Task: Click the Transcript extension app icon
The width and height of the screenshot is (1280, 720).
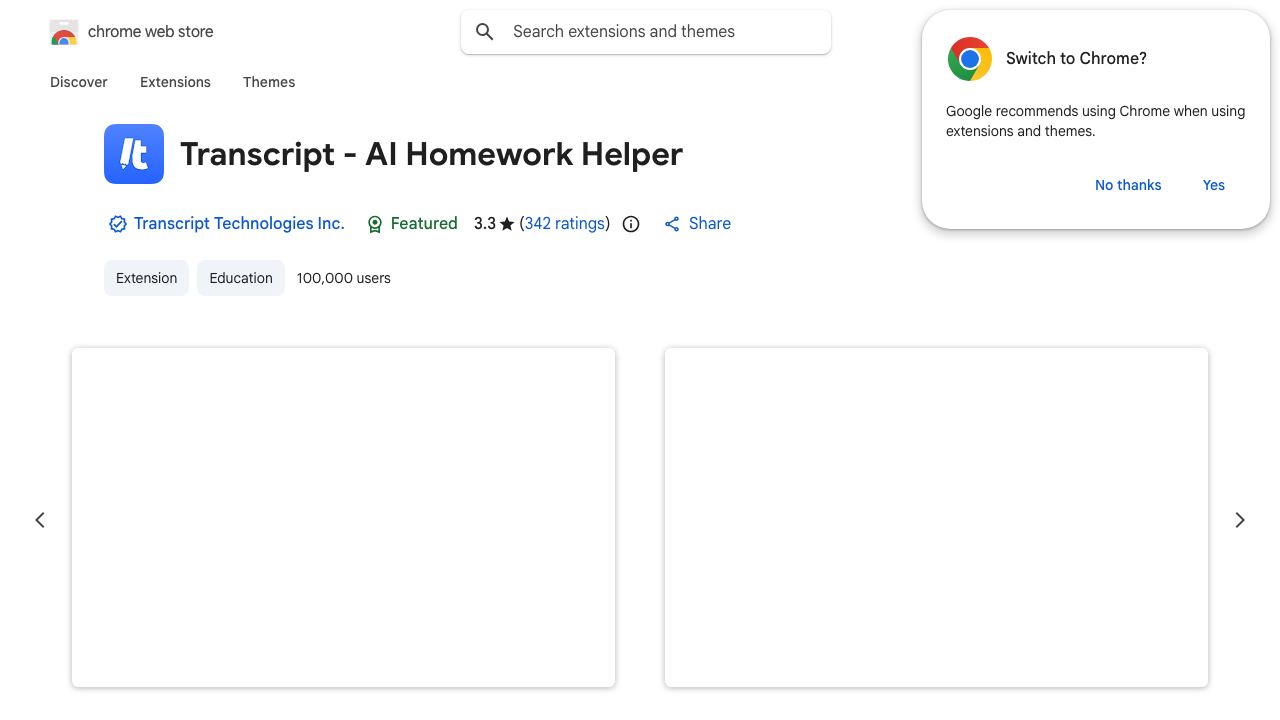Action: pos(134,154)
